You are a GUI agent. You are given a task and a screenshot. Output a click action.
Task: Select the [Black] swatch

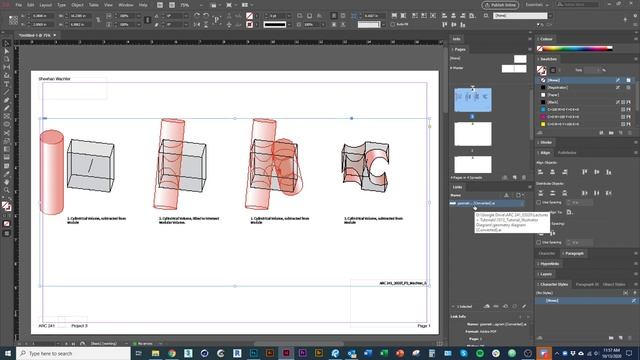click(586, 102)
